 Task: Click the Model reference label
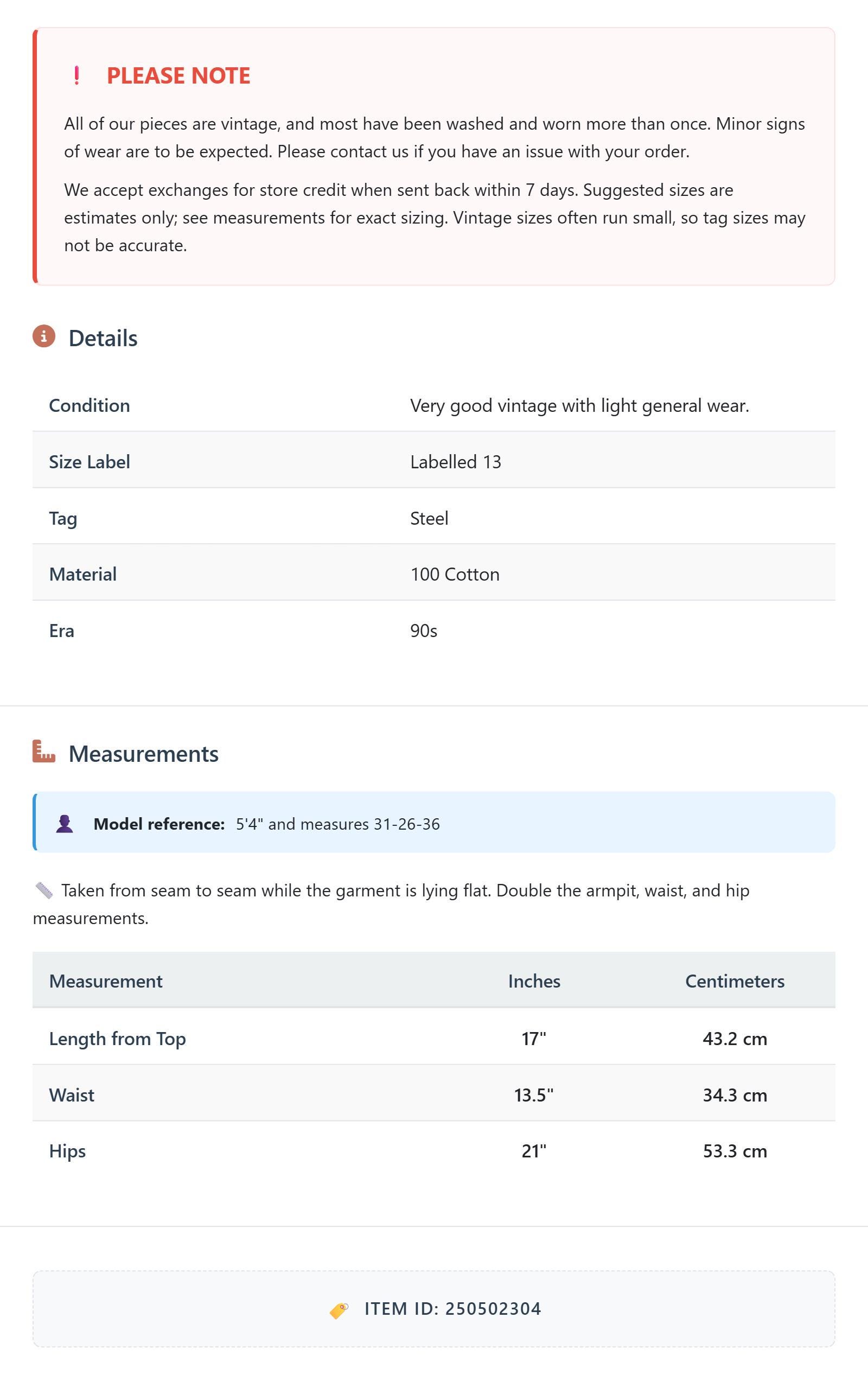click(x=159, y=824)
